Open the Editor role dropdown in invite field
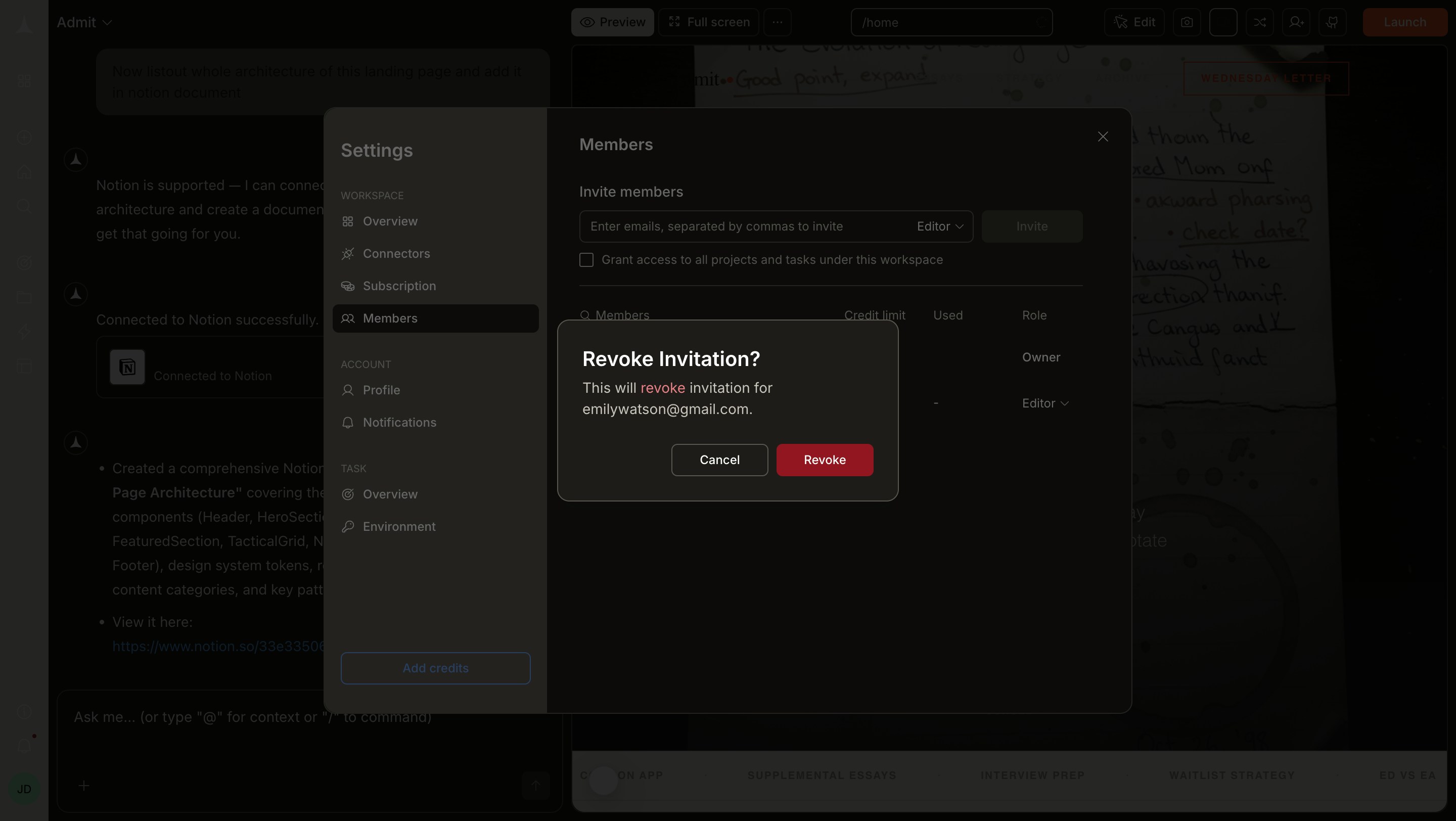The image size is (1456, 821). tap(940, 226)
